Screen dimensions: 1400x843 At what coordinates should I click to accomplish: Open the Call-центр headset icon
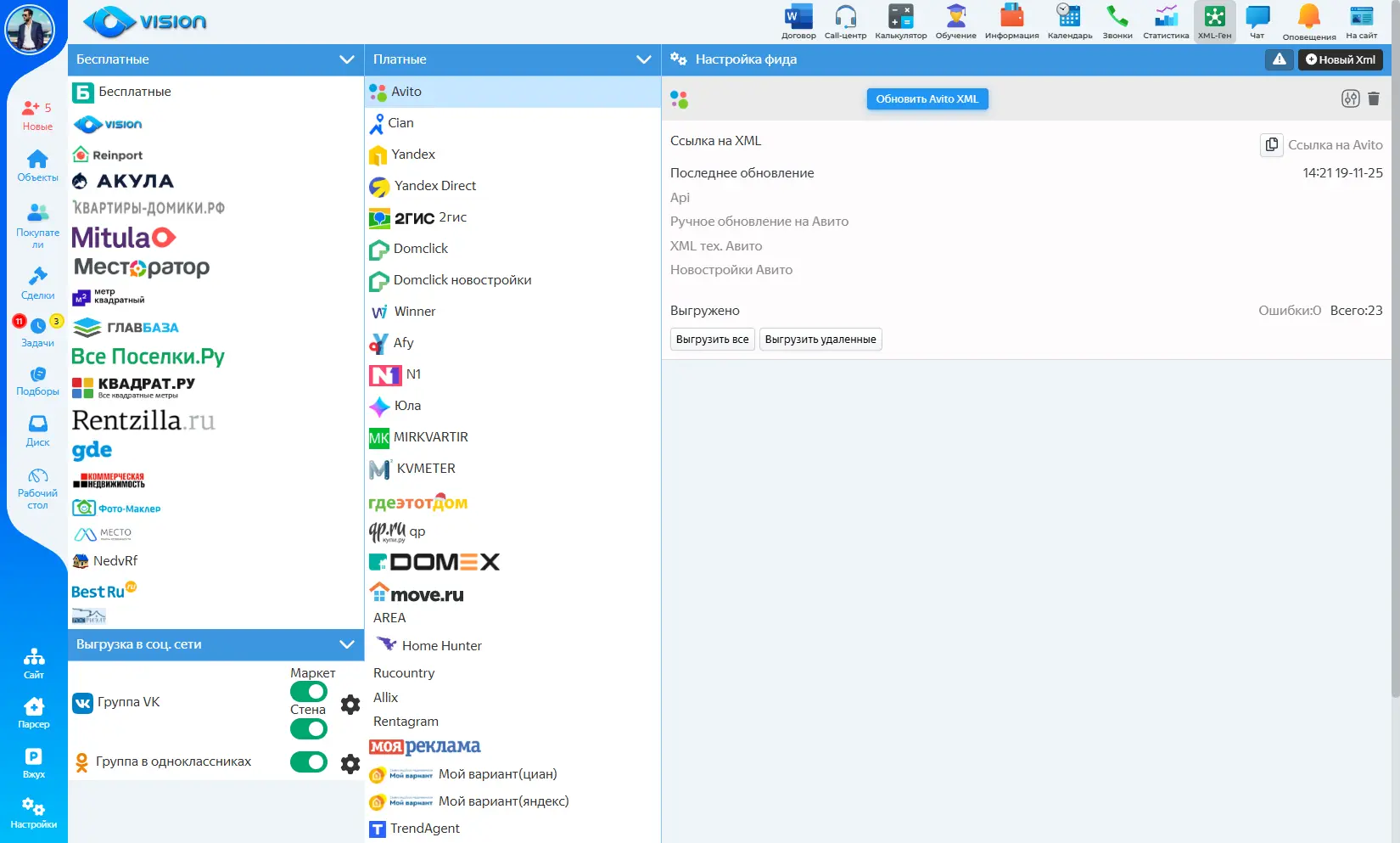(x=845, y=17)
